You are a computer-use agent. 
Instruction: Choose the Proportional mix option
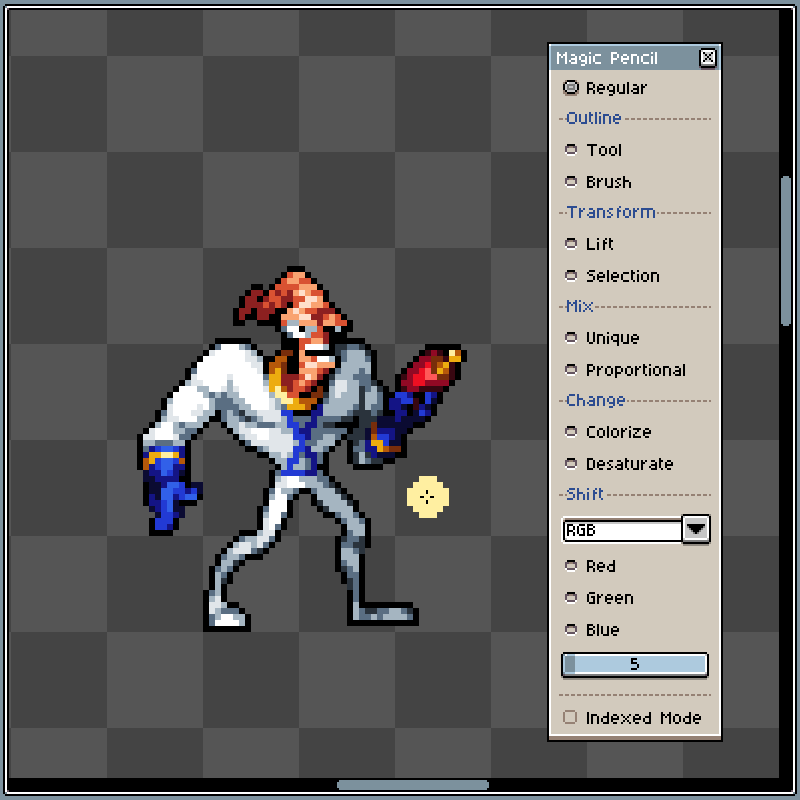625,370
